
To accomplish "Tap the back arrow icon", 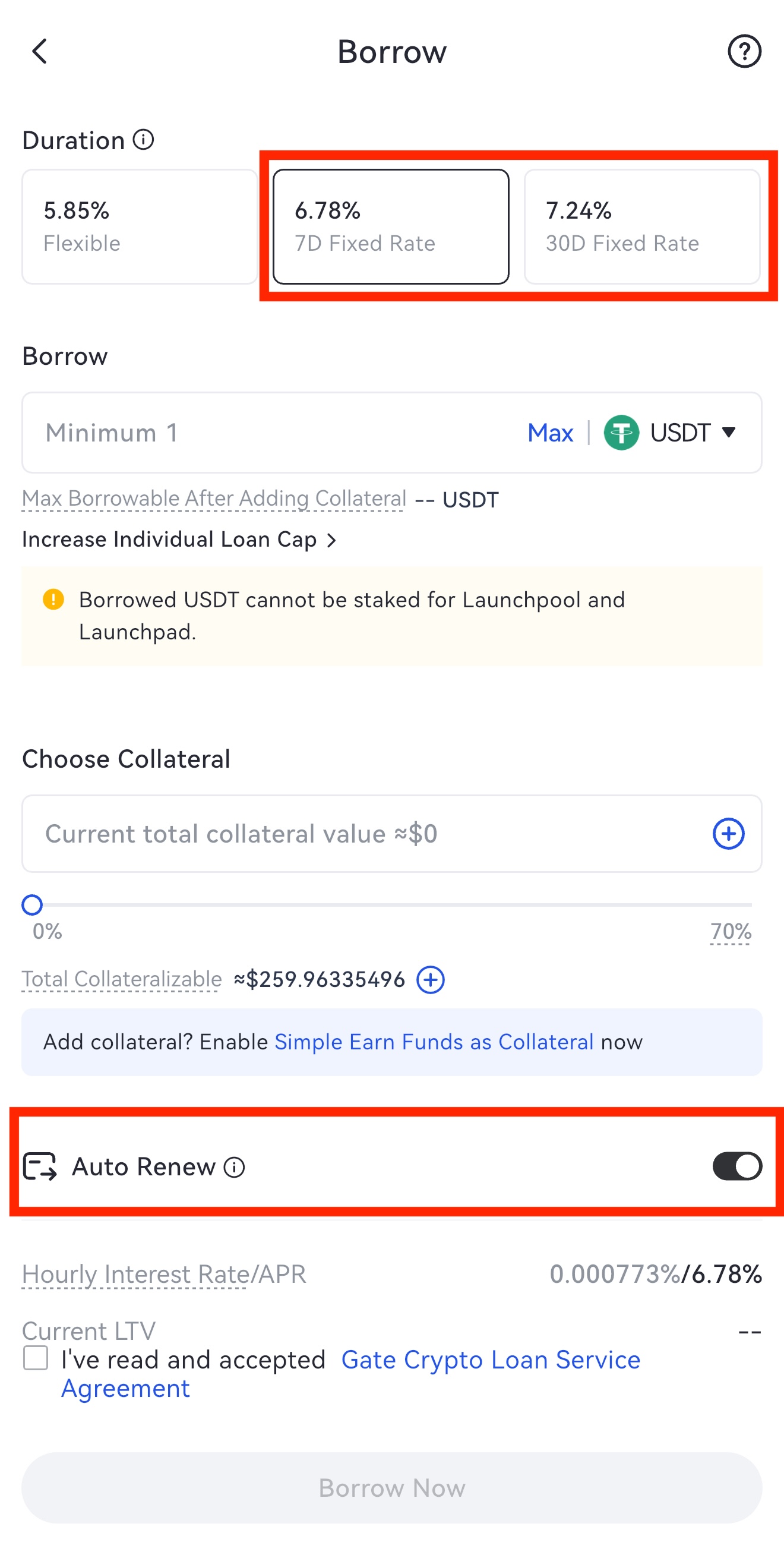I will coord(40,52).
